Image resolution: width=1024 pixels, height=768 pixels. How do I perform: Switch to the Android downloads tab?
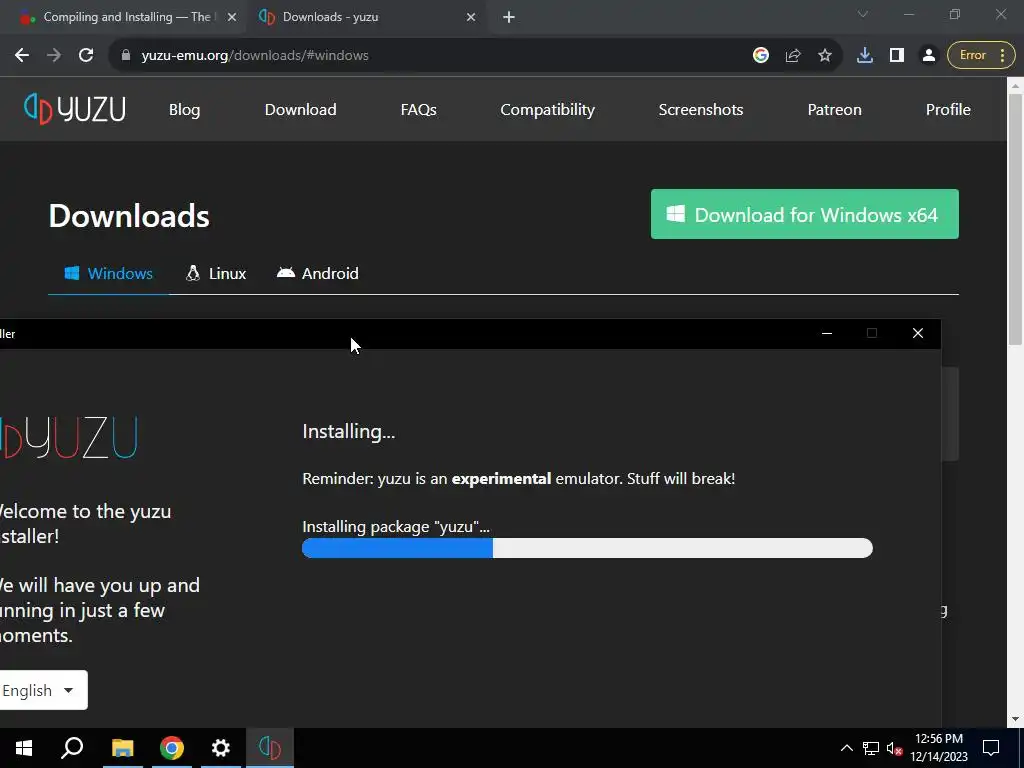tap(318, 274)
